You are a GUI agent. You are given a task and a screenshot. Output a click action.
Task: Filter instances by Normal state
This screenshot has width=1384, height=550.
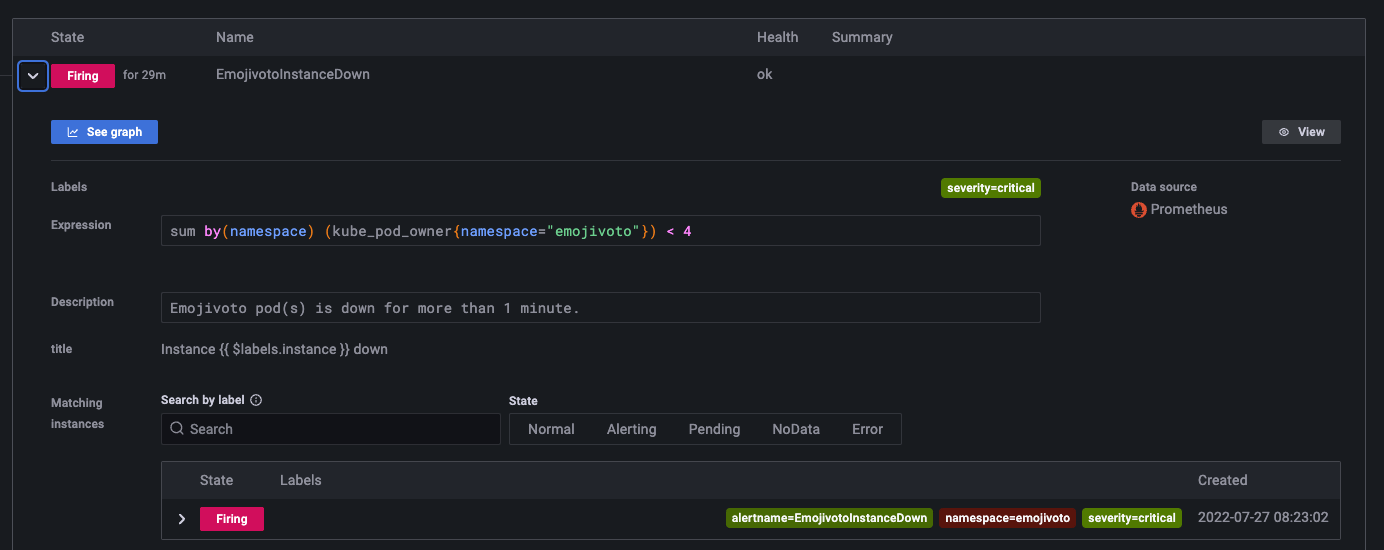coord(551,429)
